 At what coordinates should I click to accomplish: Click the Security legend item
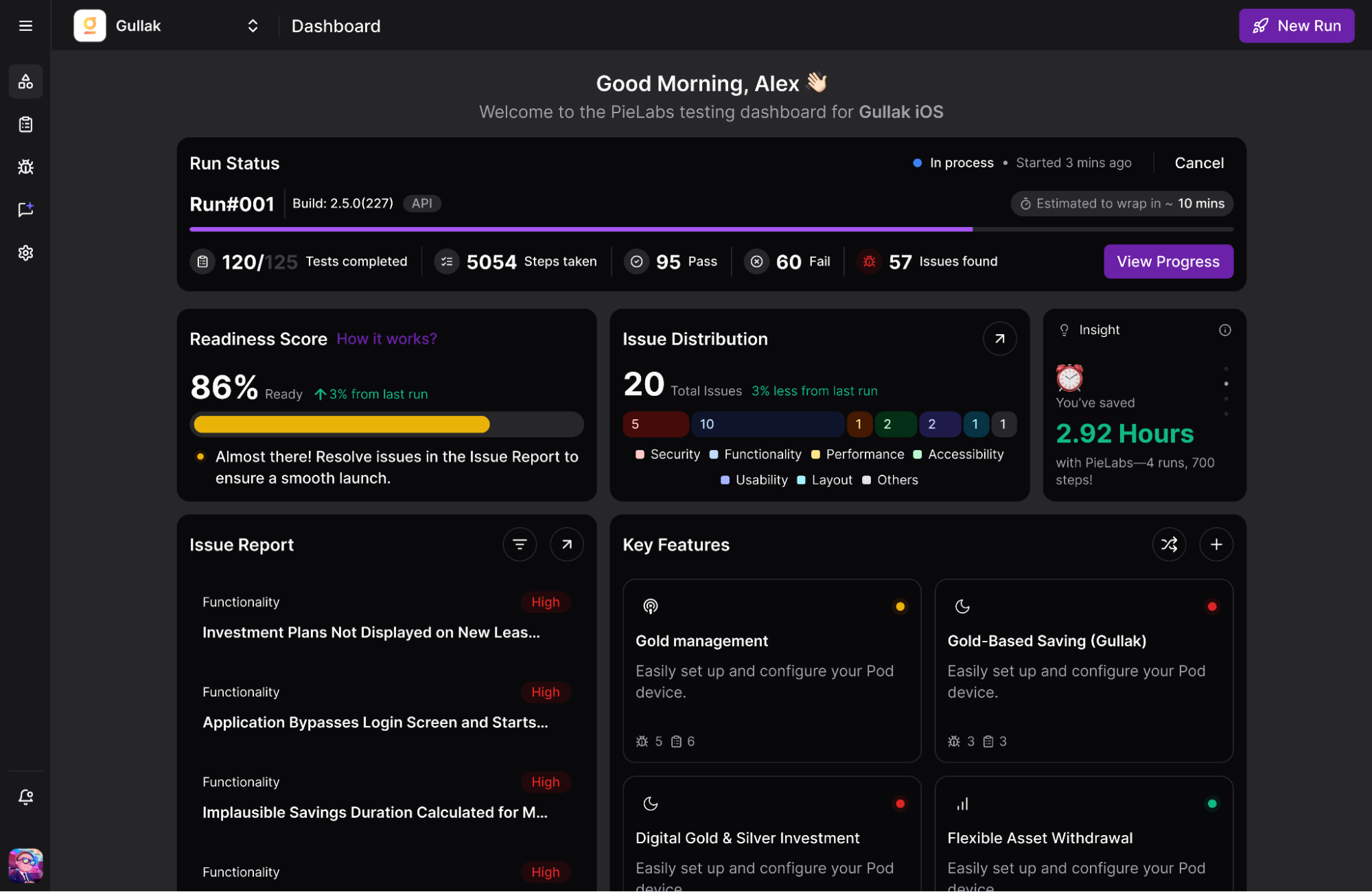pyautogui.click(x=668, y=454)
